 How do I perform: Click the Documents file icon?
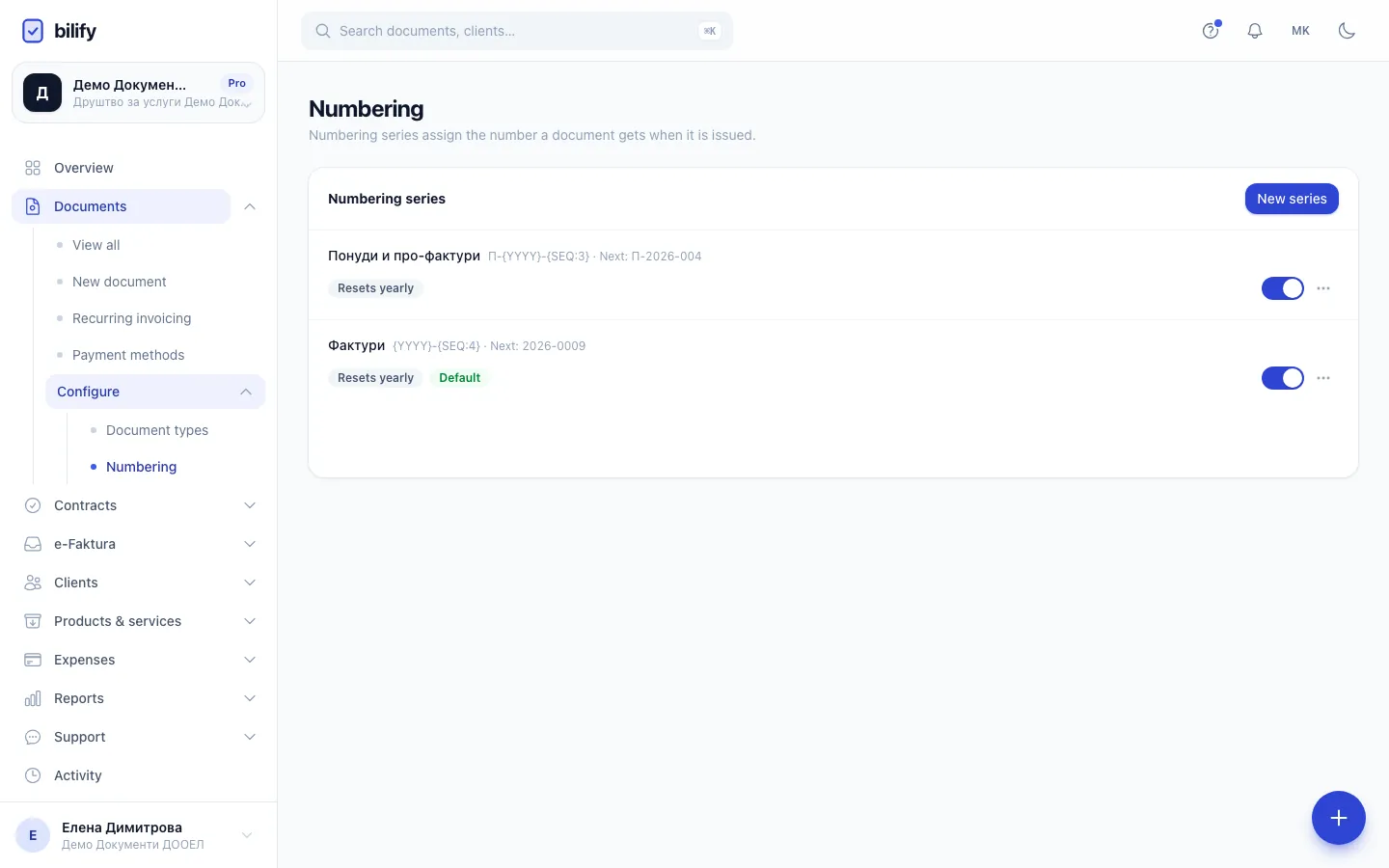(33, 206)
